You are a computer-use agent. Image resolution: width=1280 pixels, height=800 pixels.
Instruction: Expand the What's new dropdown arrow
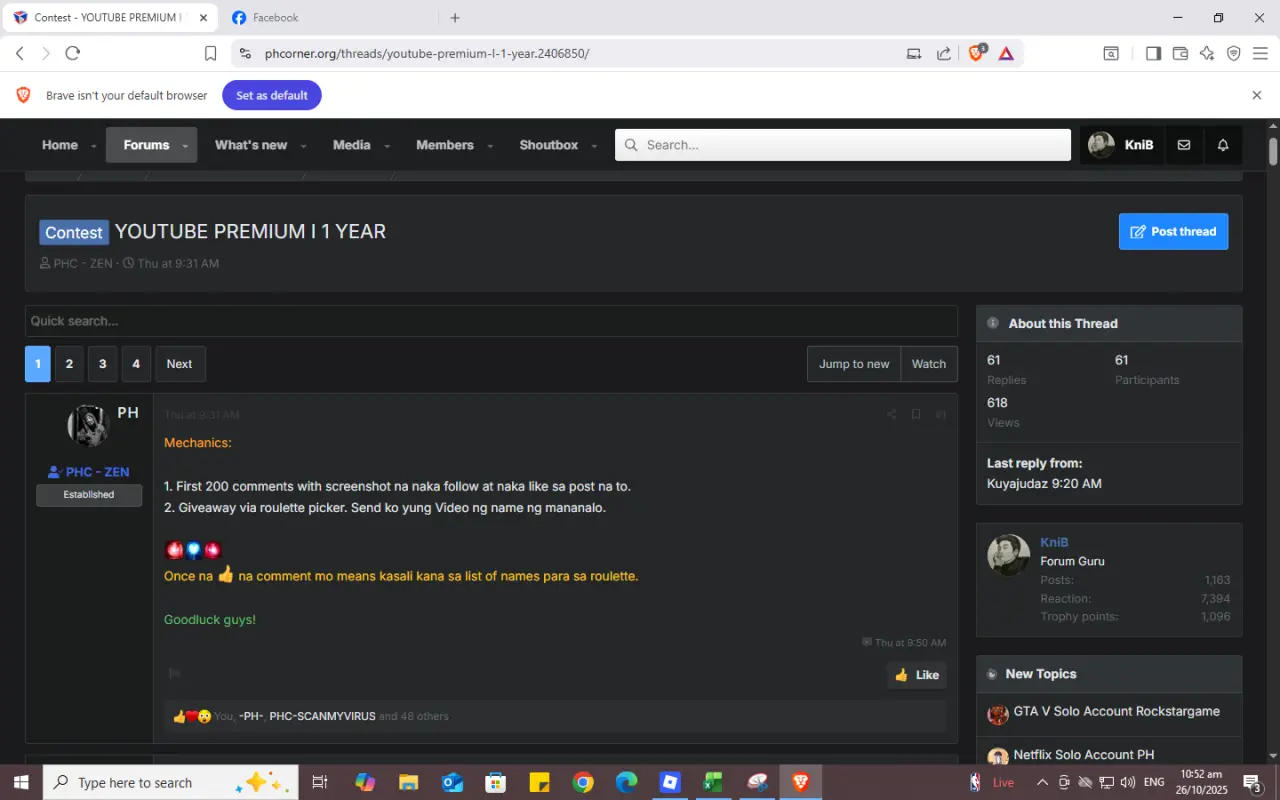click(x=303, y=146)
